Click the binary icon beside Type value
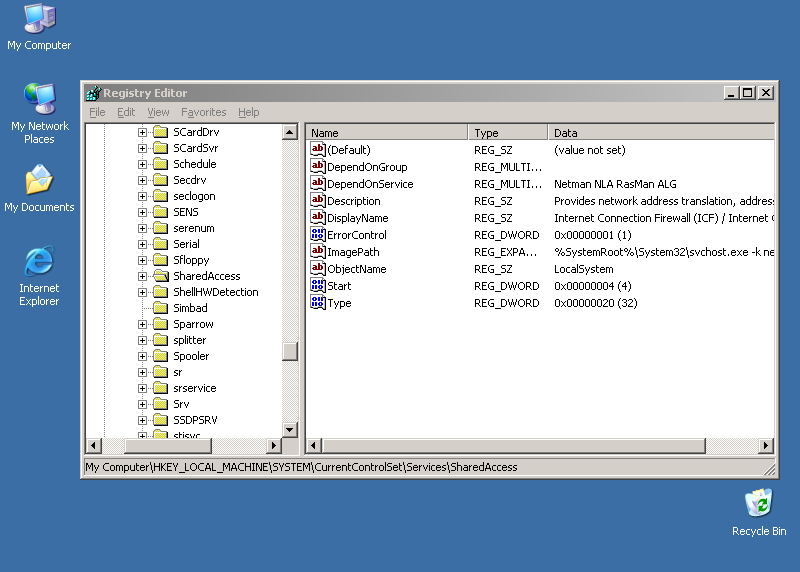 (x=317, y=302)
